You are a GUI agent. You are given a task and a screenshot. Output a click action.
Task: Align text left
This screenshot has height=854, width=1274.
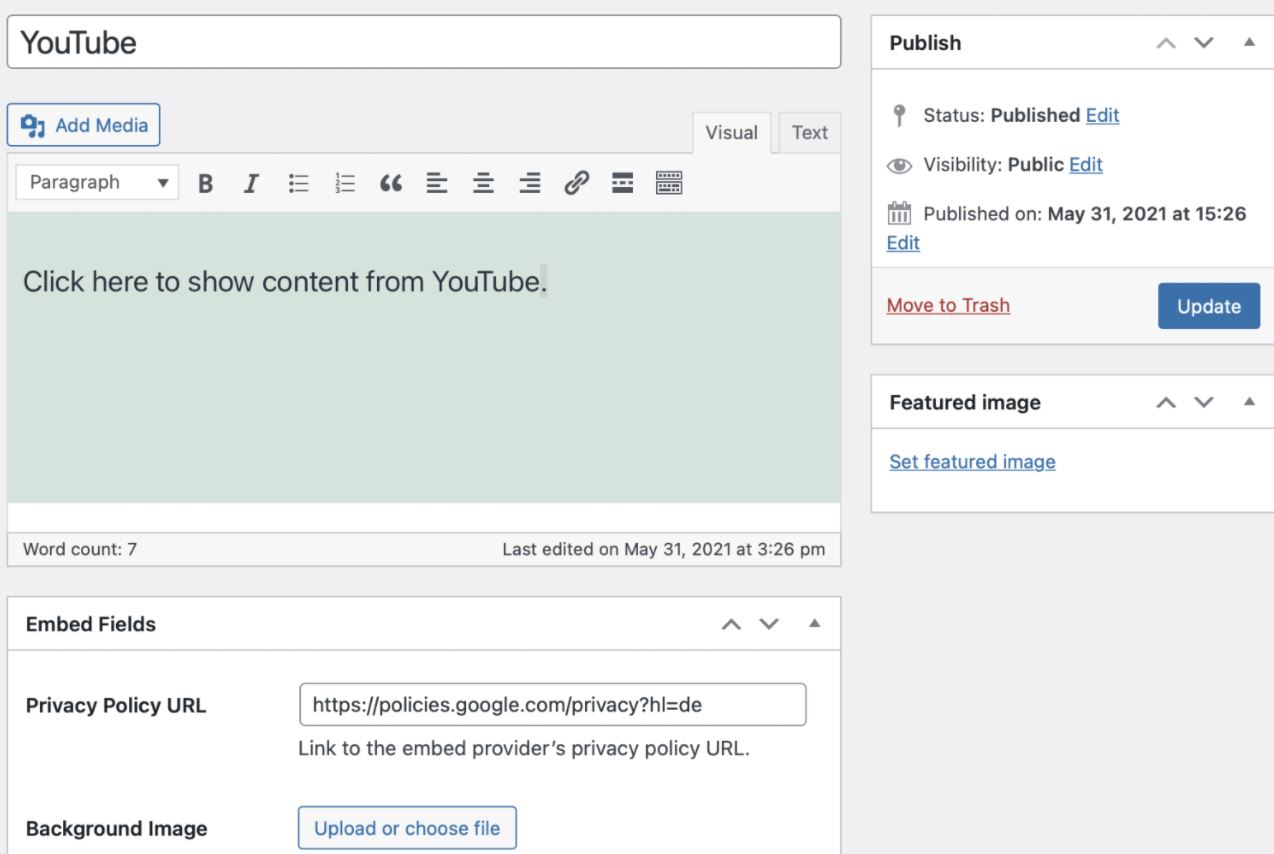click(437, 183)
